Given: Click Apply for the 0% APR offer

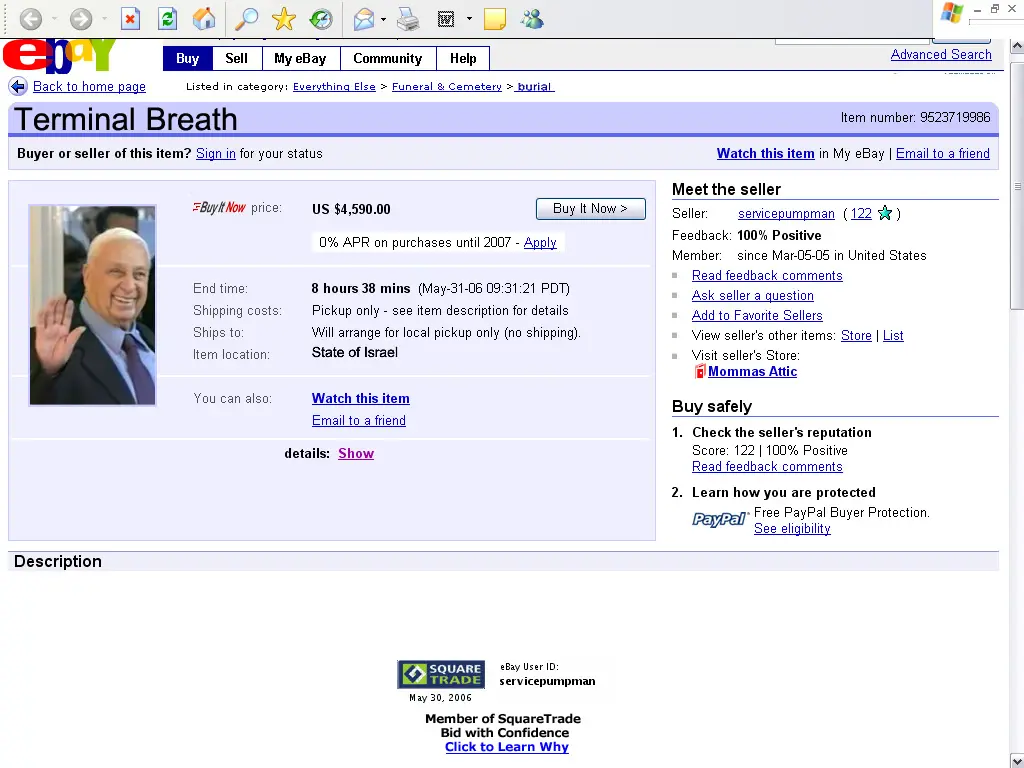Looking at the screenshot, I should click(x=540, y=242).
